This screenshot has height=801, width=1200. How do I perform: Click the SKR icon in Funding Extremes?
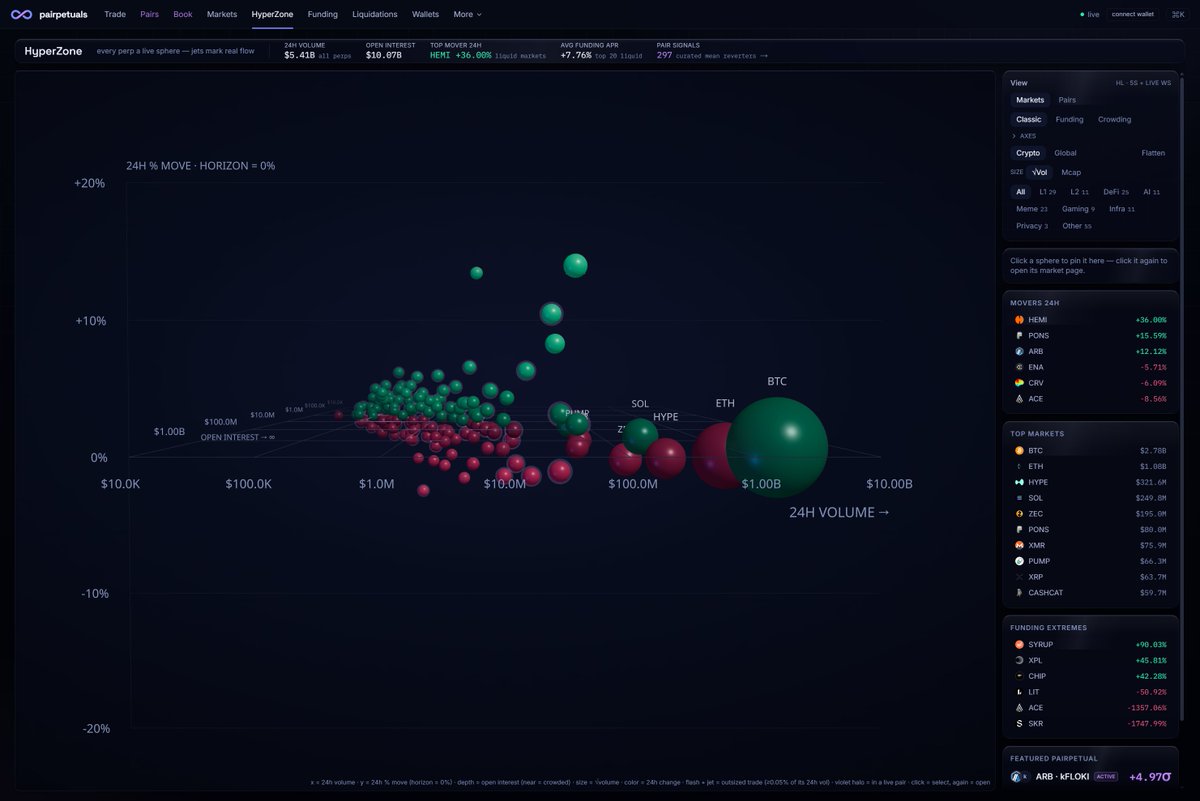(1019, 724)
